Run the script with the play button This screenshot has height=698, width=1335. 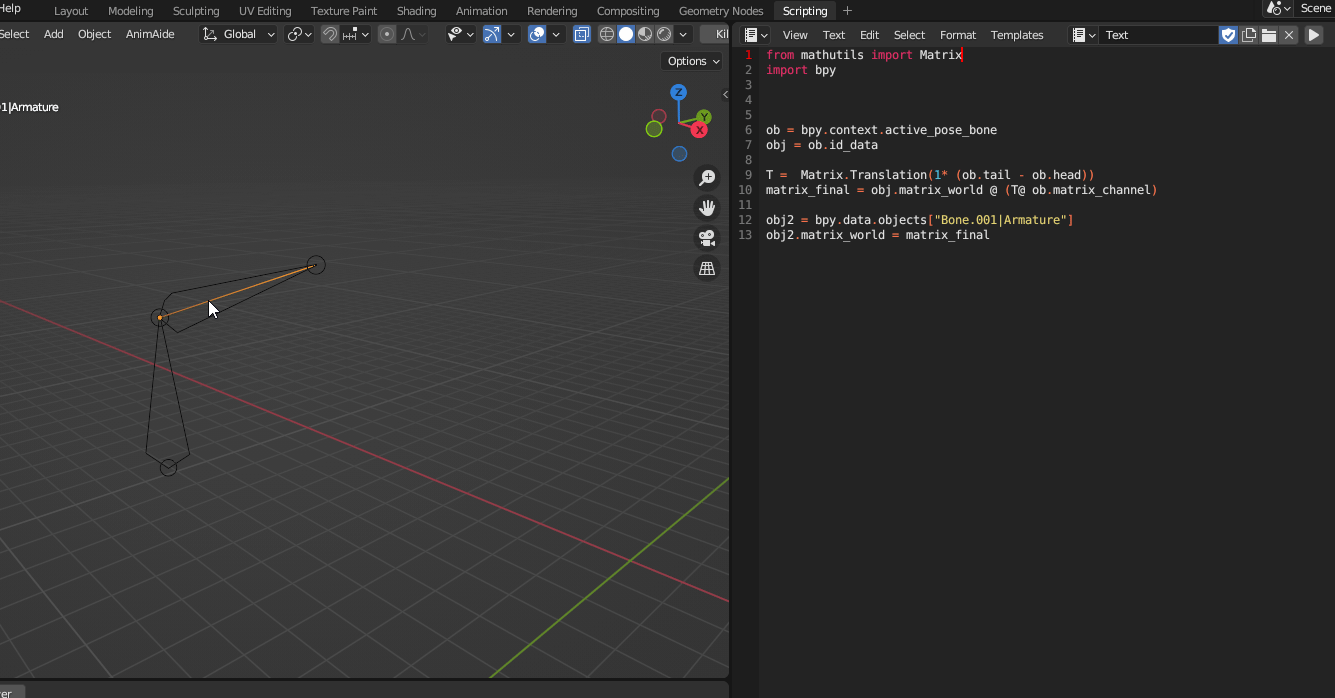(1313, 34)
